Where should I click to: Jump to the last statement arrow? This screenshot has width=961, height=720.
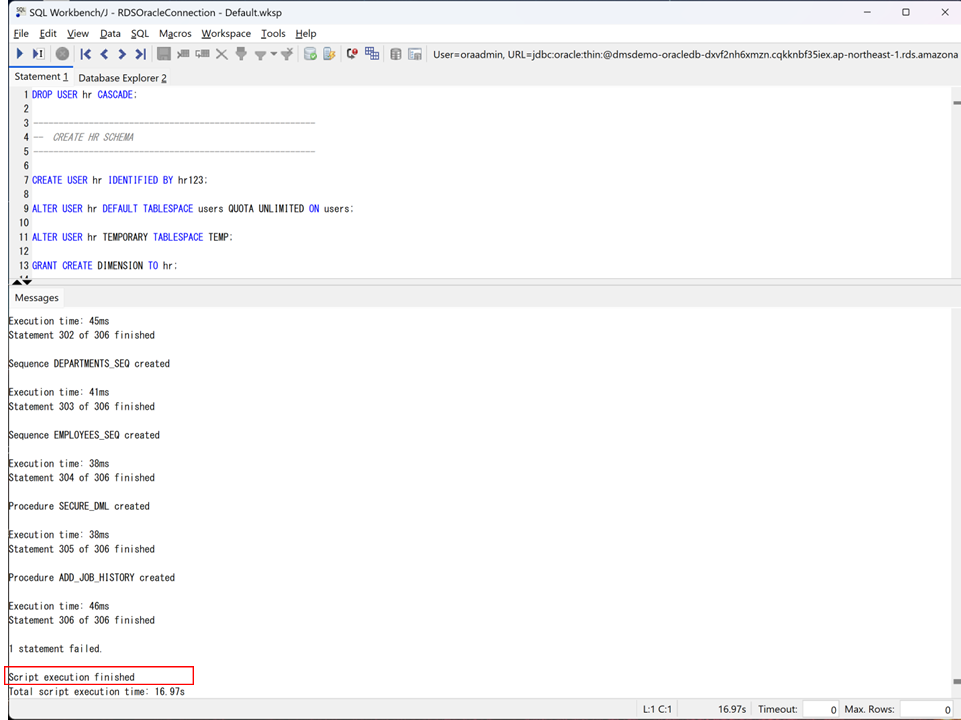tap(140, 54)
